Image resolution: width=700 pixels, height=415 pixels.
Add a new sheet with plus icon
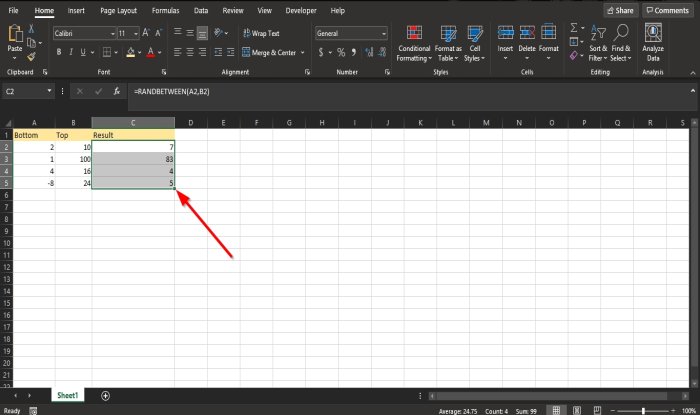105,396
